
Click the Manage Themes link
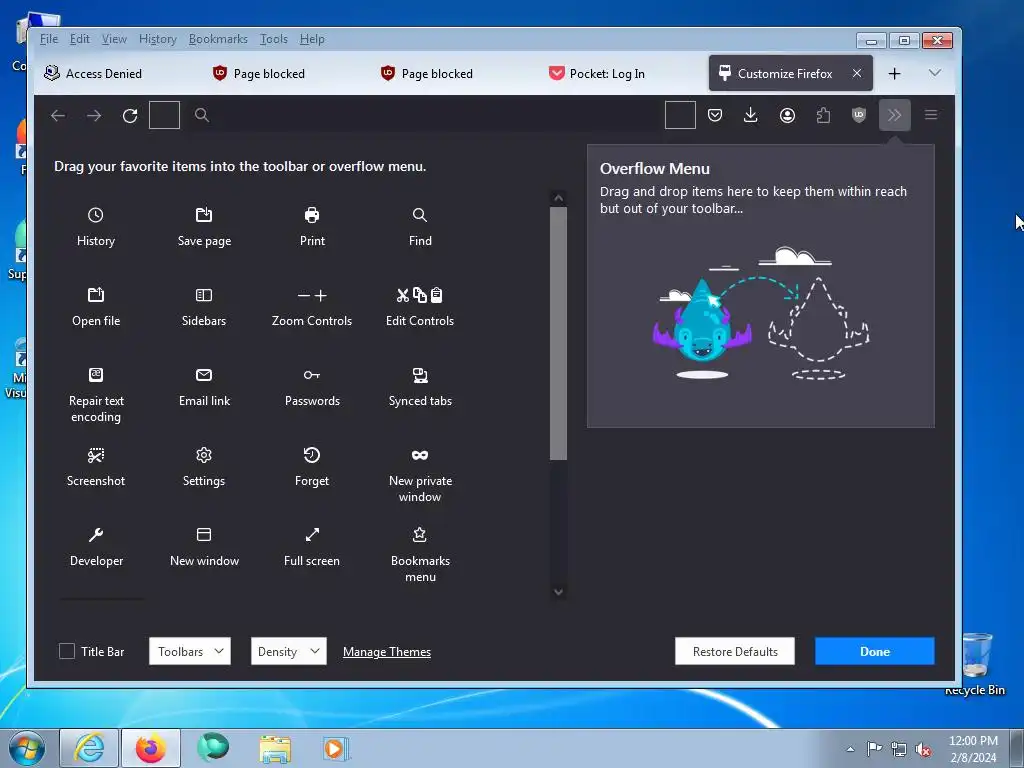pos(387,652)
